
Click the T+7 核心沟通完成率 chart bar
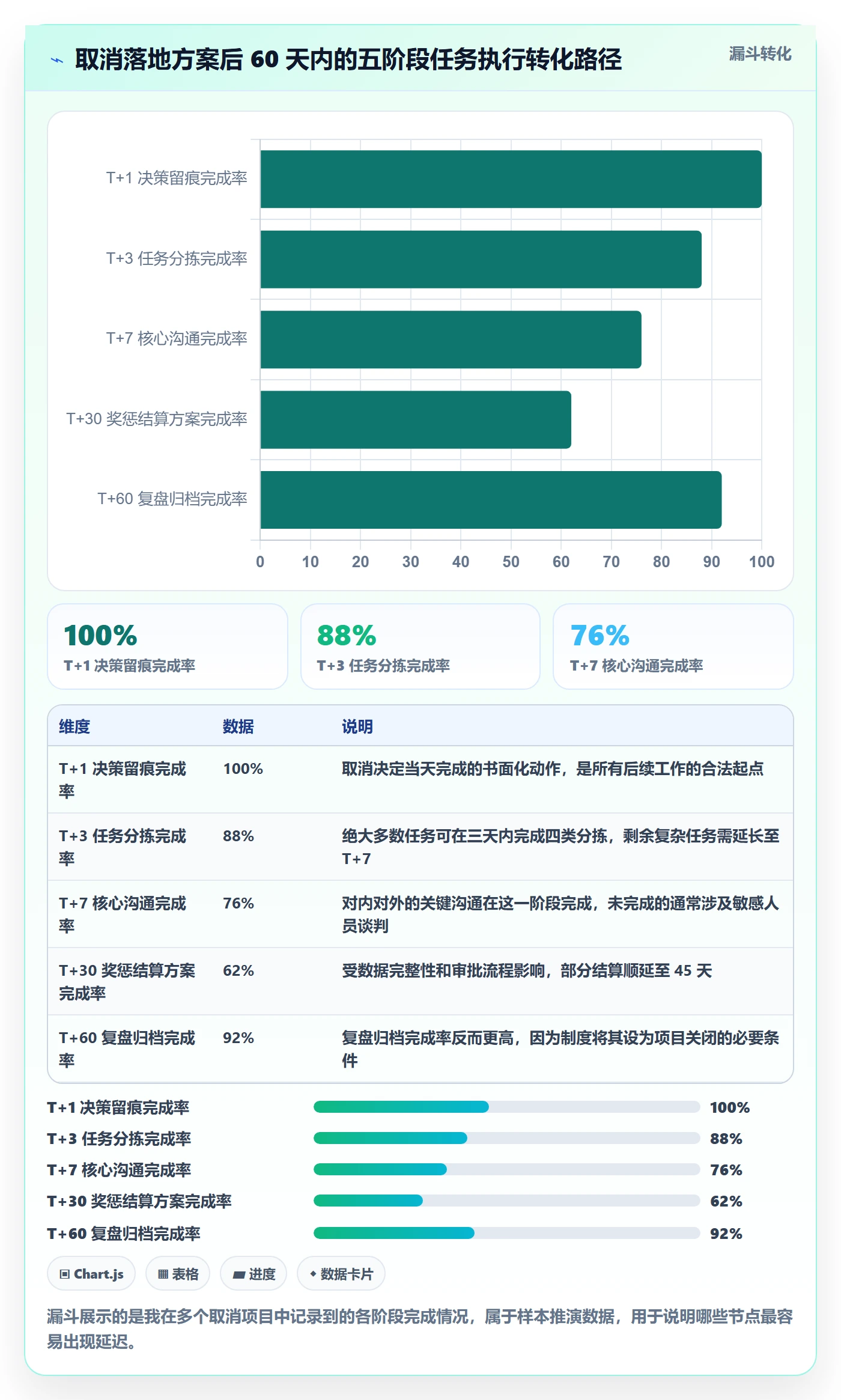tap(451, 339)
